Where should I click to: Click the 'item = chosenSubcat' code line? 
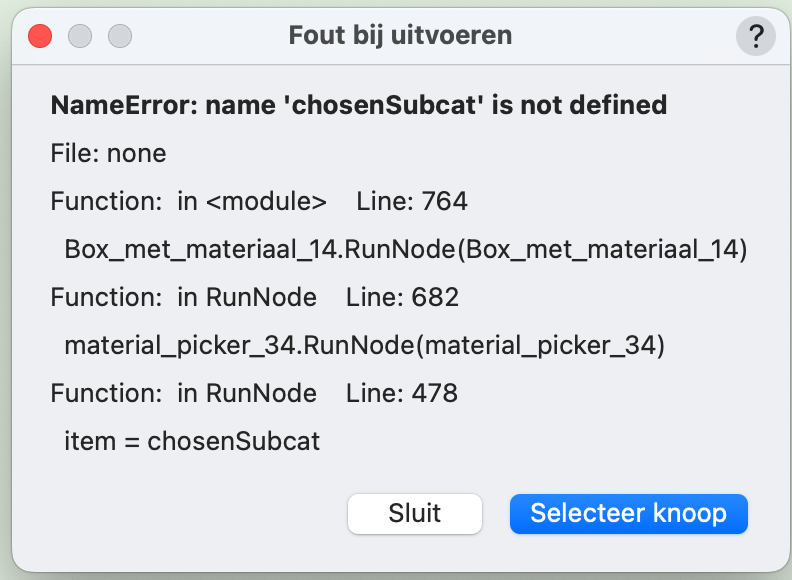coord(192,441)
